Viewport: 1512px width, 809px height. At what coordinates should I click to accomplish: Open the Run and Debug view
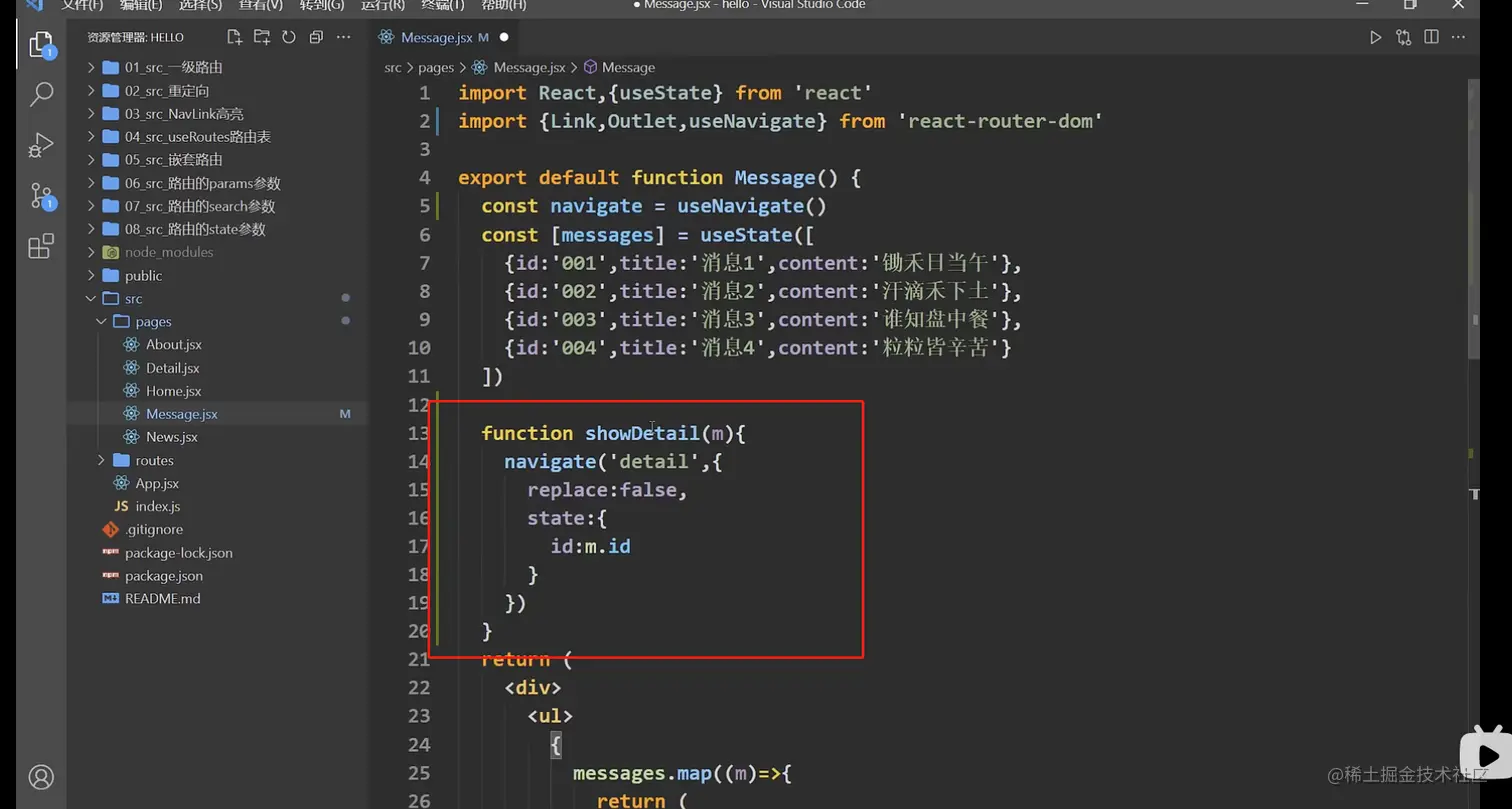(41, 145)
